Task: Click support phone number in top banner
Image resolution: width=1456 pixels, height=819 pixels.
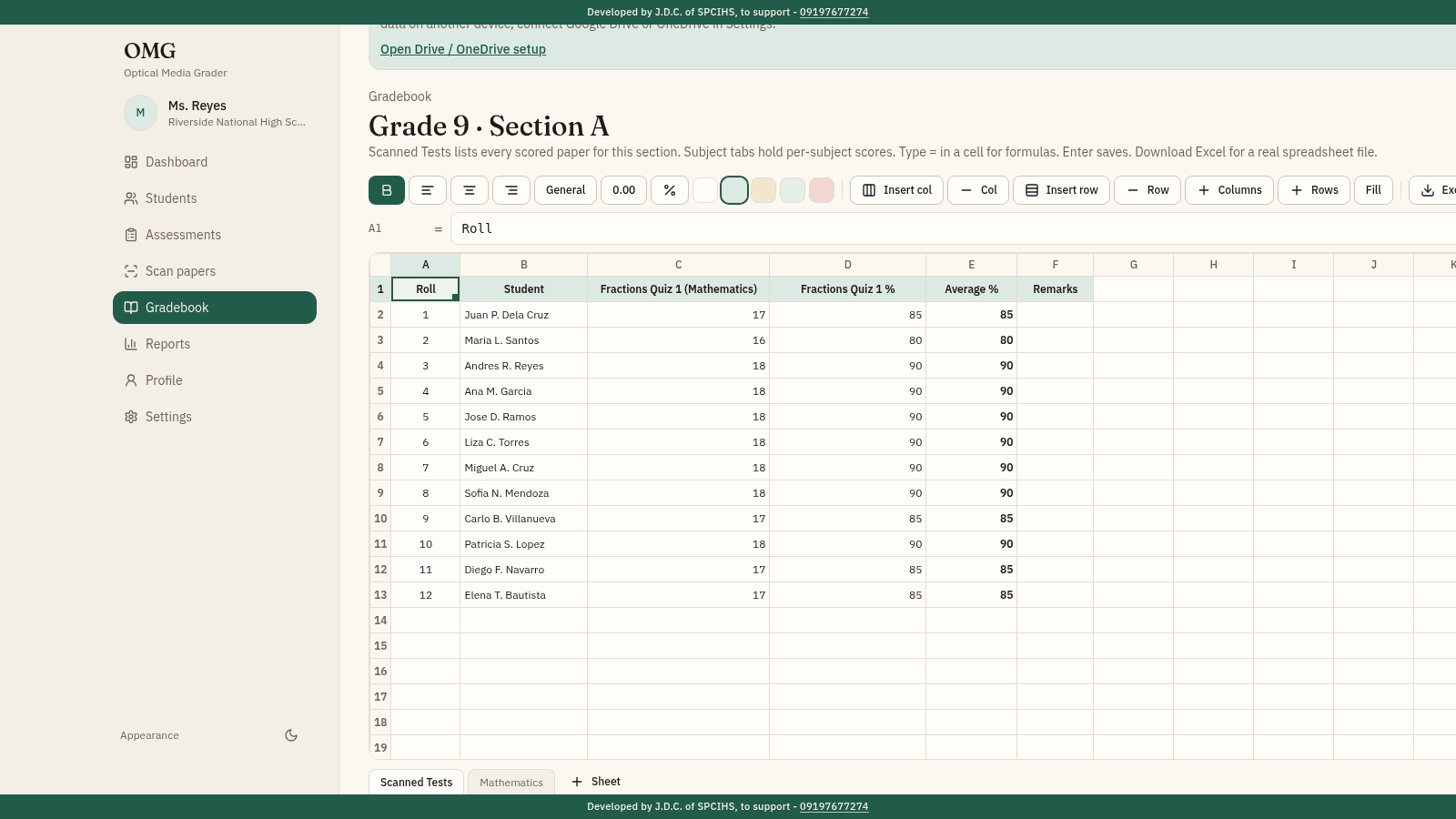Action: pos(834,12)
